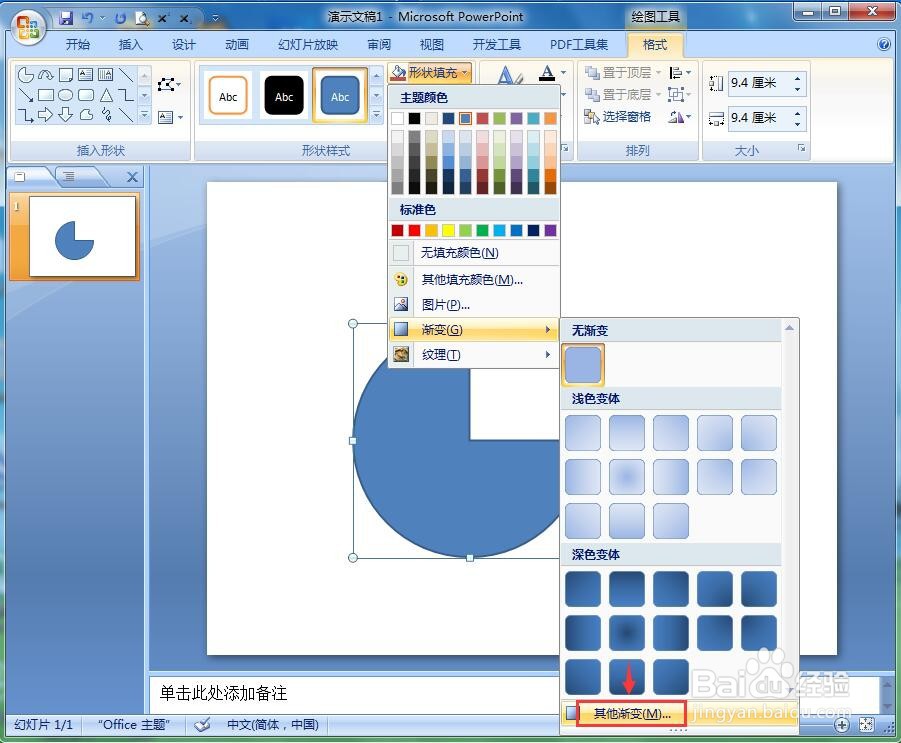Viewport: 901px width, 743px height.
Task: Save the presentation using the floppy icon
Action: 66,18
